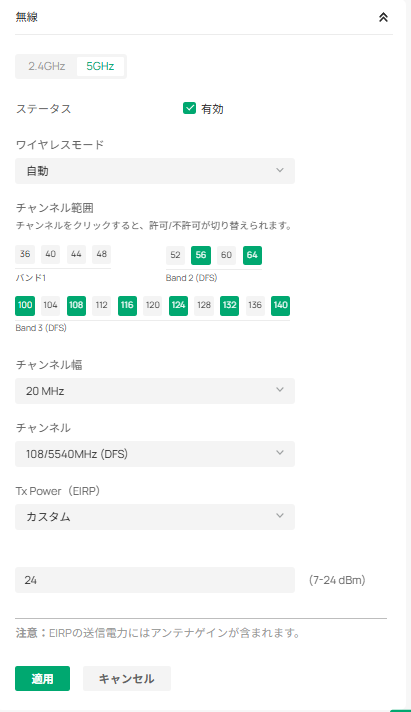Select the 5GHz tab

100,66
